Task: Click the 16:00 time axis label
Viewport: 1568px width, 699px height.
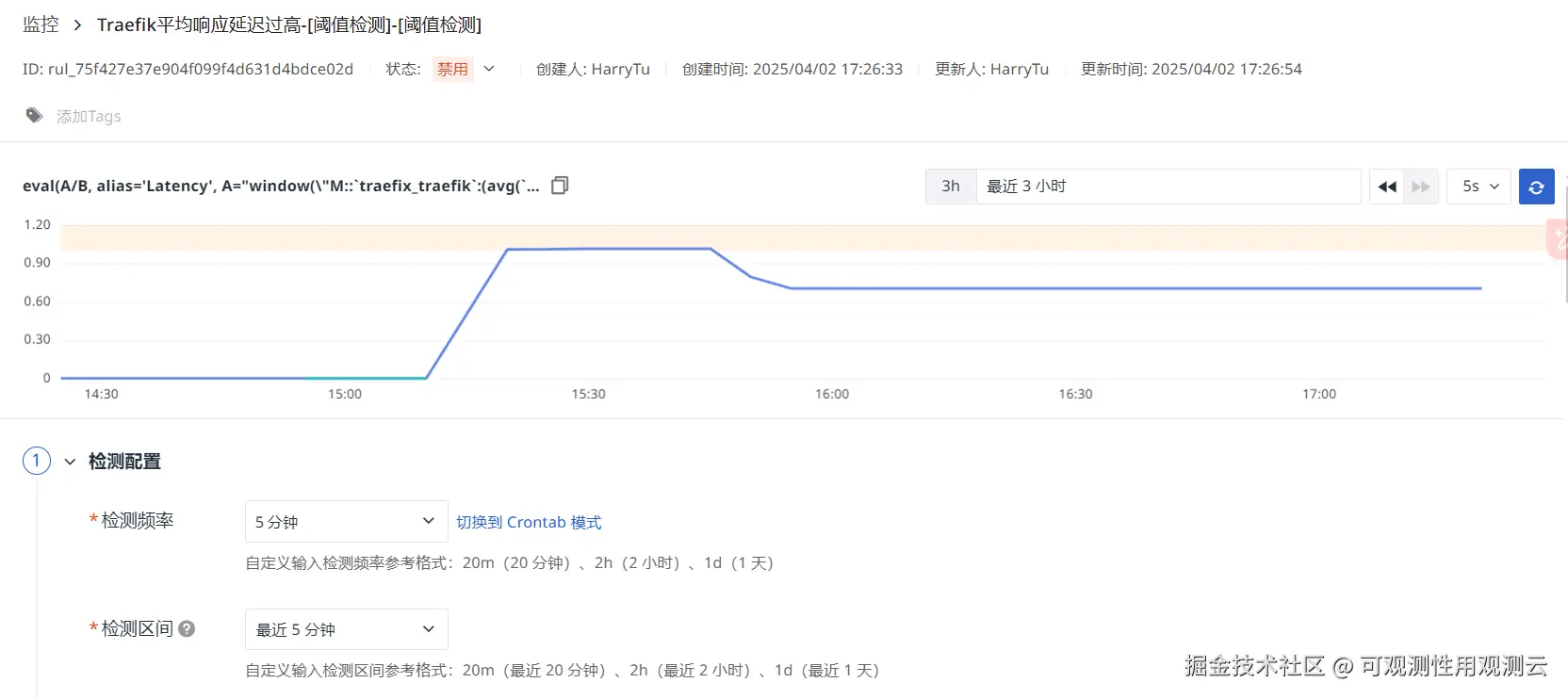Action: [832, 394]
